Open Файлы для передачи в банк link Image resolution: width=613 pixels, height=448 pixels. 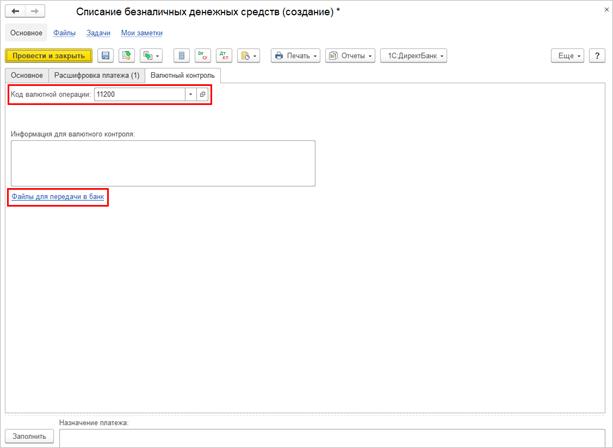(x=57, y=197)
